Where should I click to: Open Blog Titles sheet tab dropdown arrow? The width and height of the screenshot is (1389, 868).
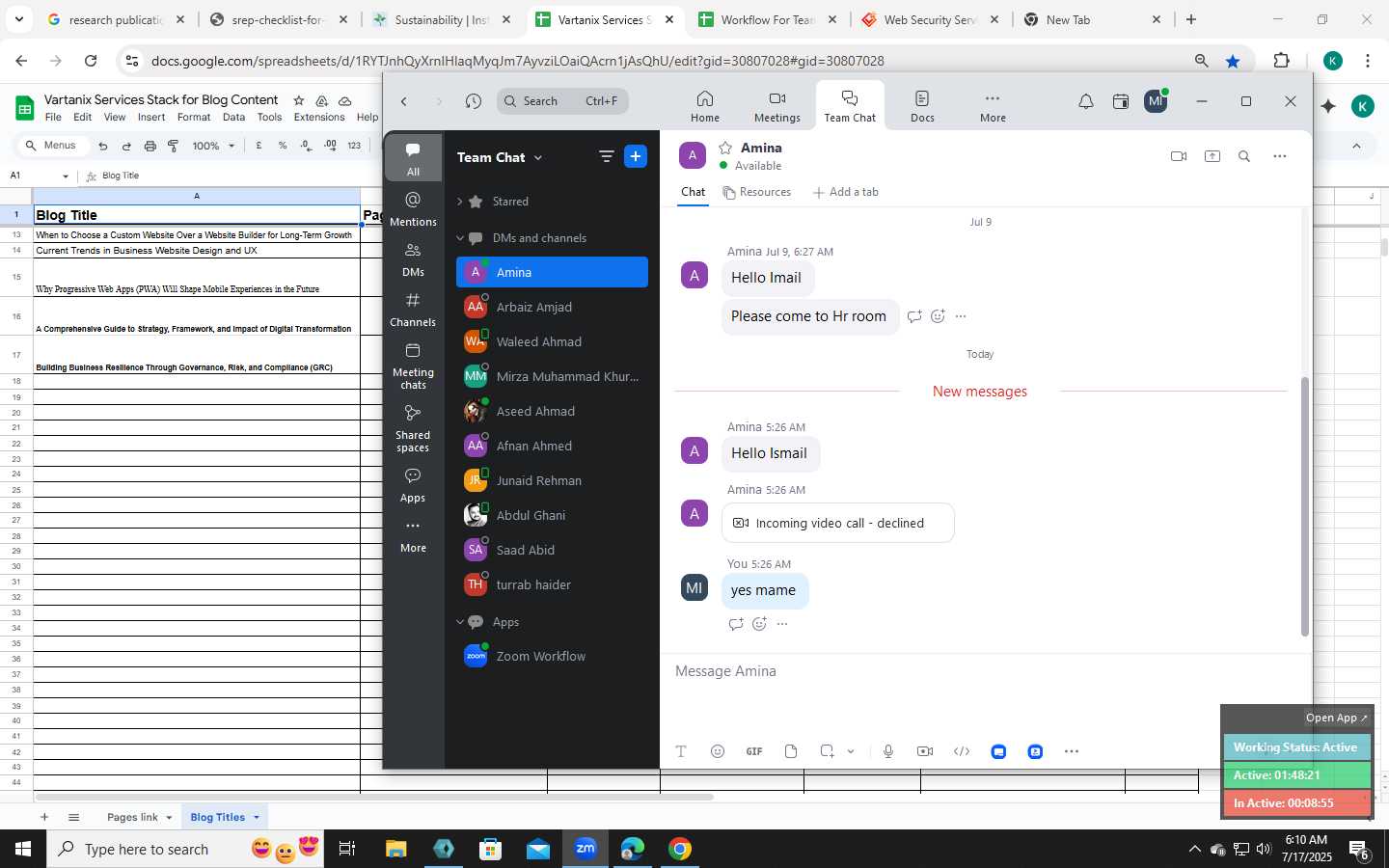pyautogui.click(x=257, y=817)
